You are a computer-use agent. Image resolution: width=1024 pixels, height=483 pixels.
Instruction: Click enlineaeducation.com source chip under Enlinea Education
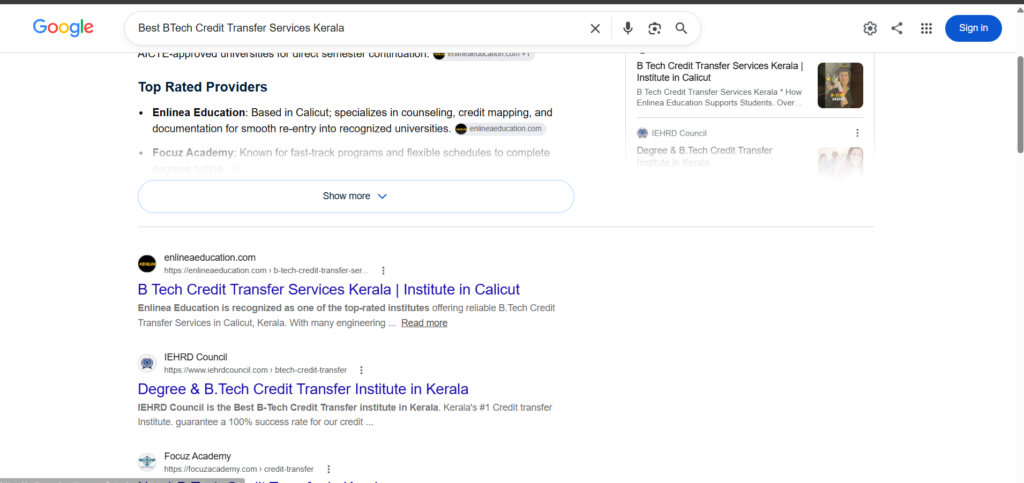pos(500,129)
